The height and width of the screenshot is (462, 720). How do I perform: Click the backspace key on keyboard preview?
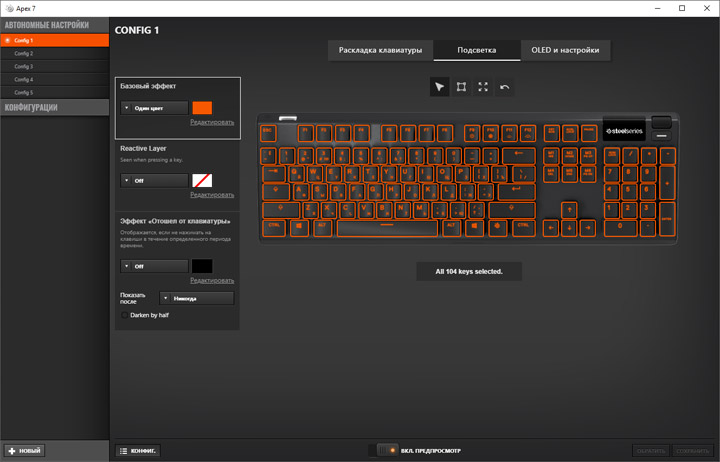[518, 156]
